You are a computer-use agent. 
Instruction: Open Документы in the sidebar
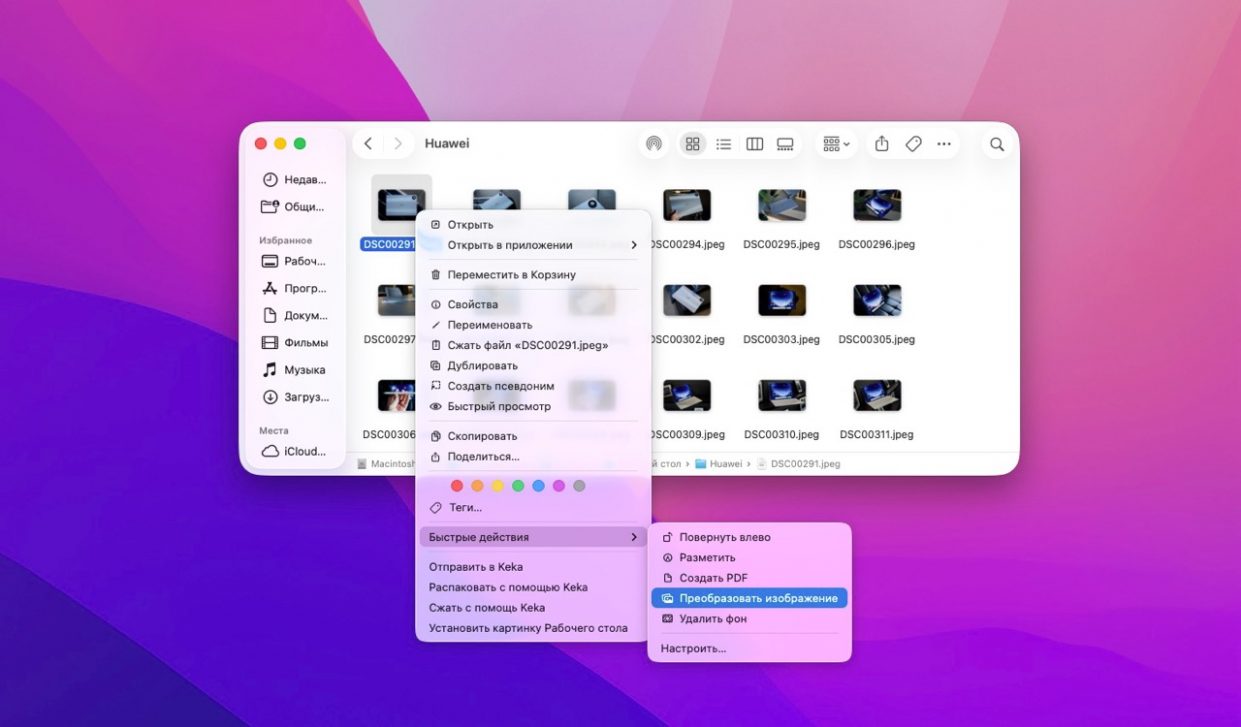[294, 315]
